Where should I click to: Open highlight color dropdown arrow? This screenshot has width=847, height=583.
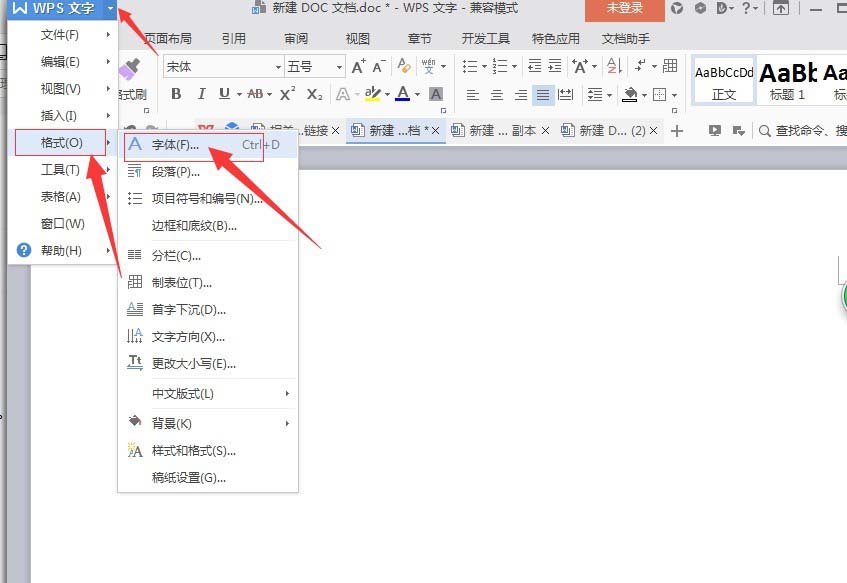coord(387,95)
